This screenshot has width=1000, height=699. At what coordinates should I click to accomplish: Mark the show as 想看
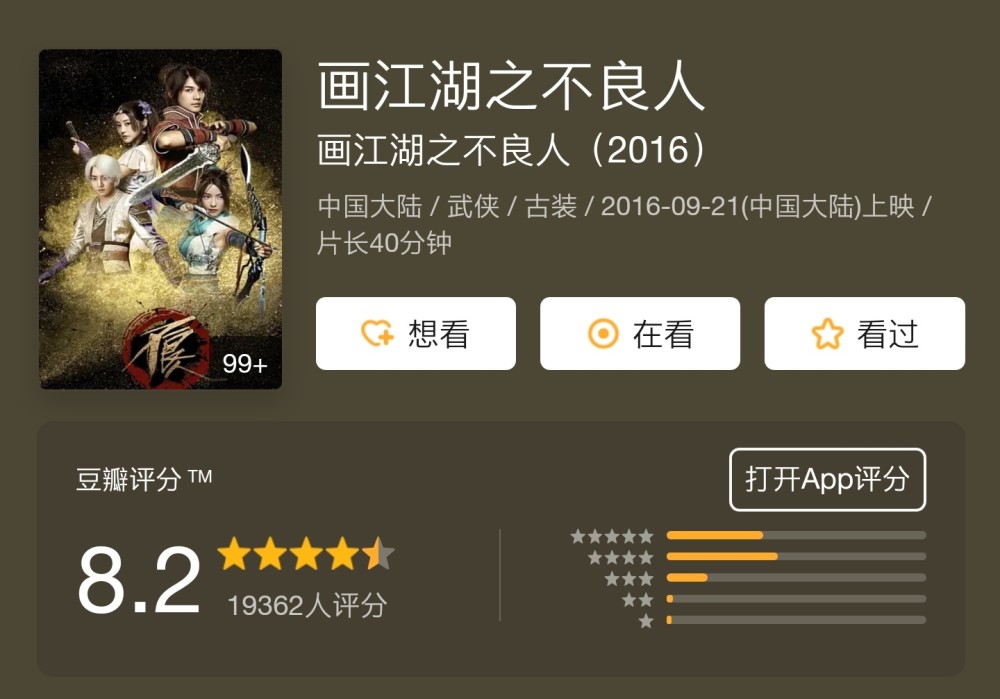point(416,334)
